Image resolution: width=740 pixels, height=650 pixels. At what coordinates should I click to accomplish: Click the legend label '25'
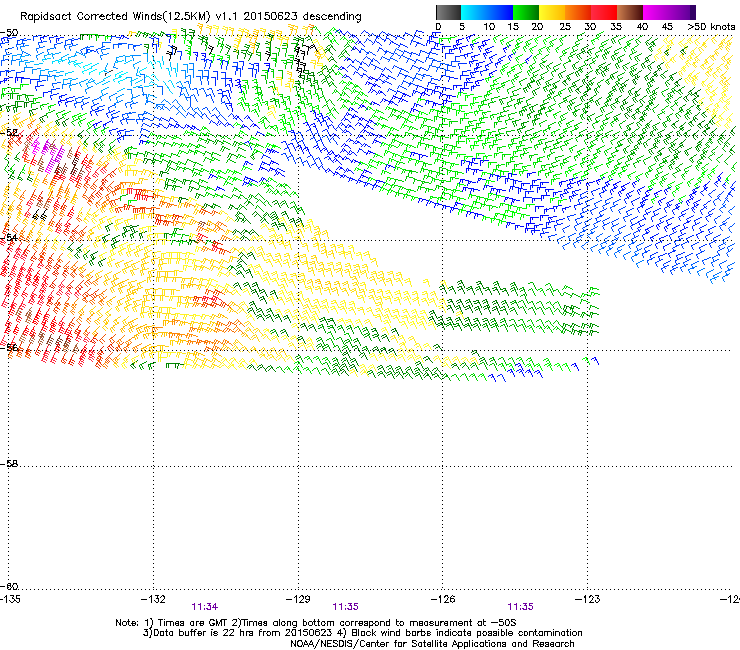pos(564,27)
